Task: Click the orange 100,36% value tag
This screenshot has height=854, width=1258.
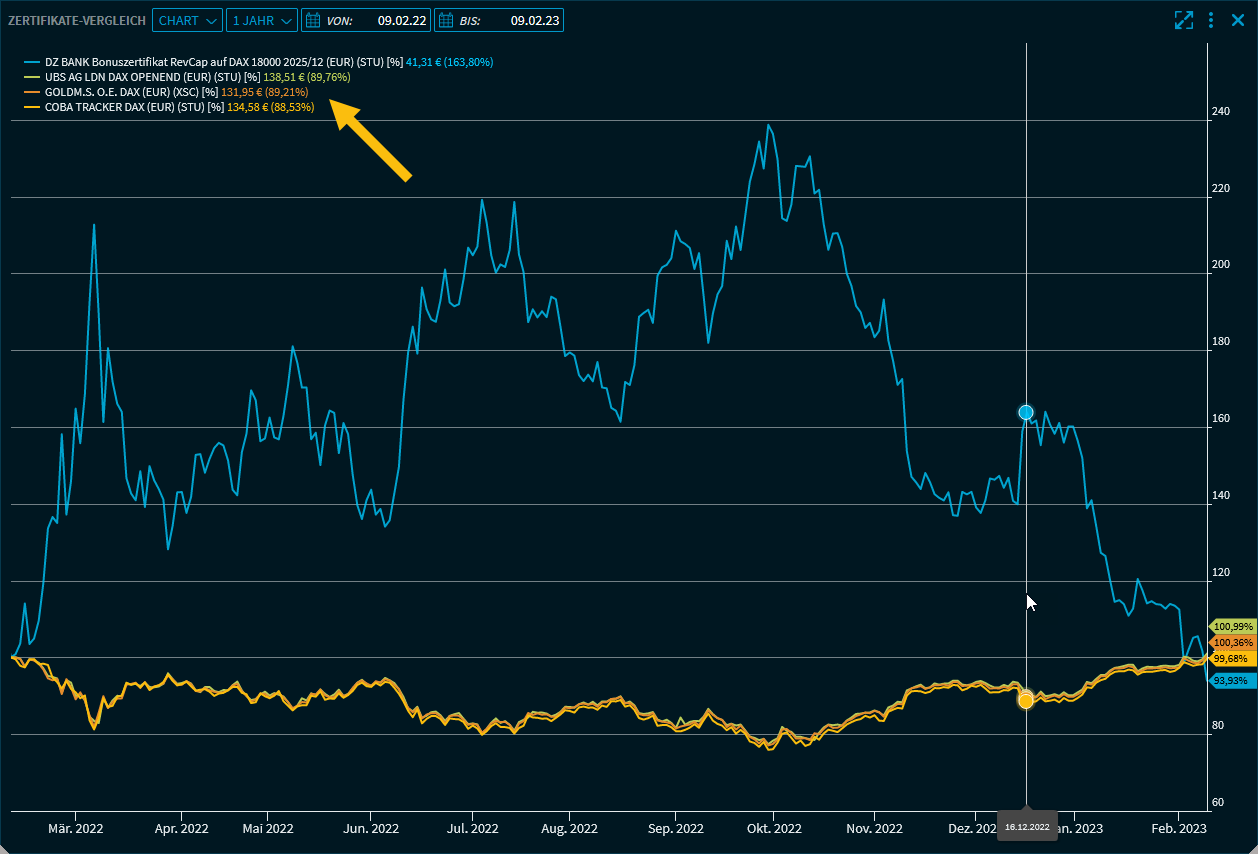Action: 1231,642
